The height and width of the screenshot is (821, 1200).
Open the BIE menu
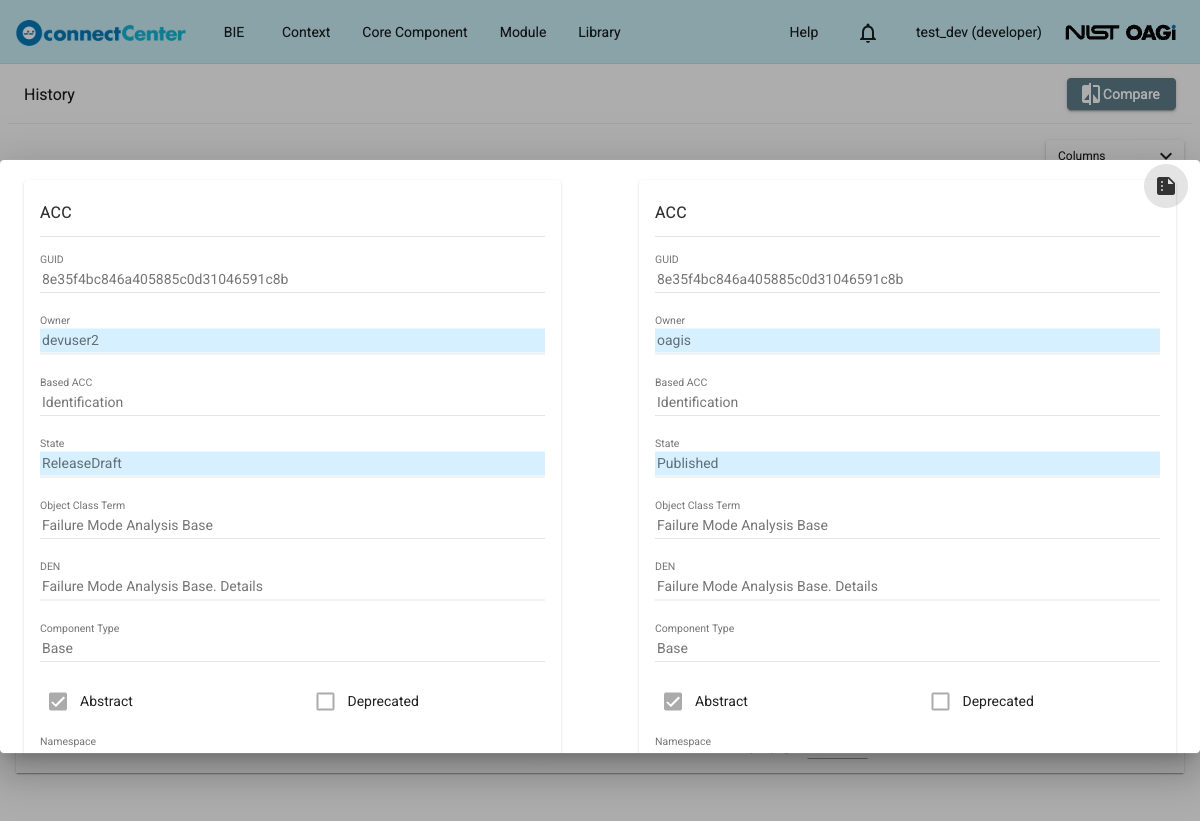(x=234, y=32)
